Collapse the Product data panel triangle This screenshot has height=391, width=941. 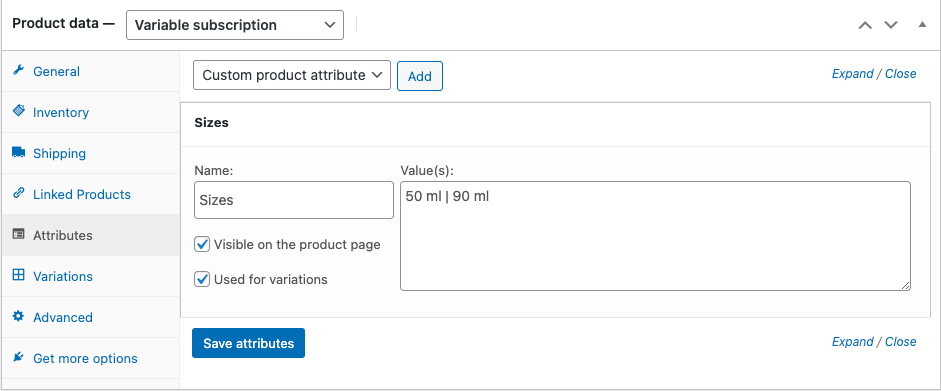click(922, 25)
